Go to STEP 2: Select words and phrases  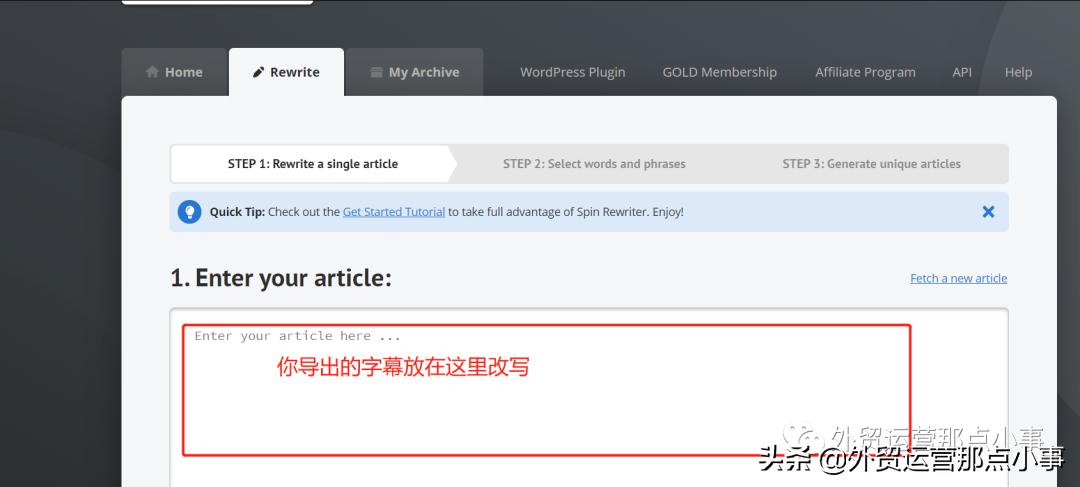(x=594, y=164)
